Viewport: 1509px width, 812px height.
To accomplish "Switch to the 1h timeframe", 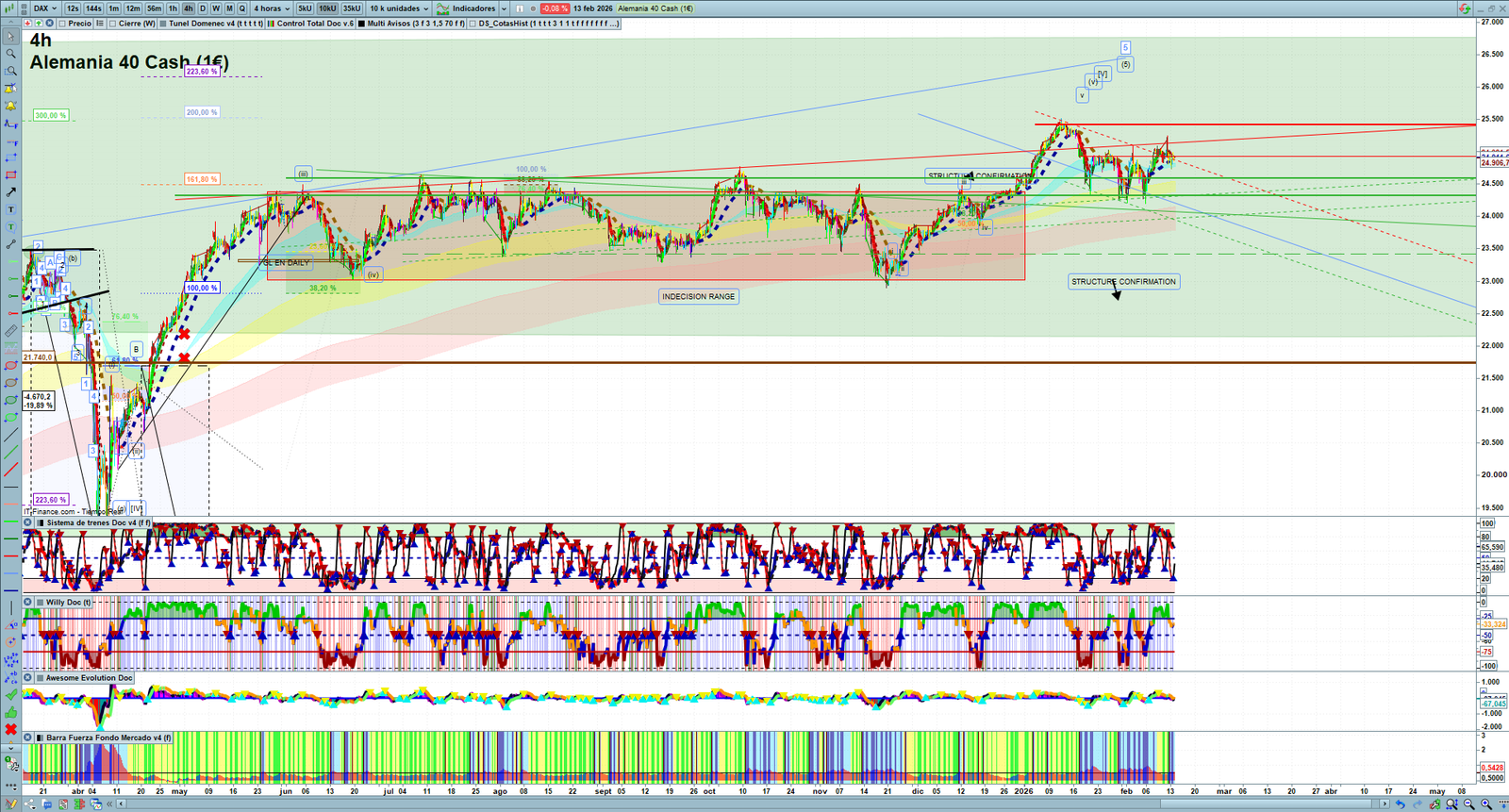I will (x=173, y=8).
